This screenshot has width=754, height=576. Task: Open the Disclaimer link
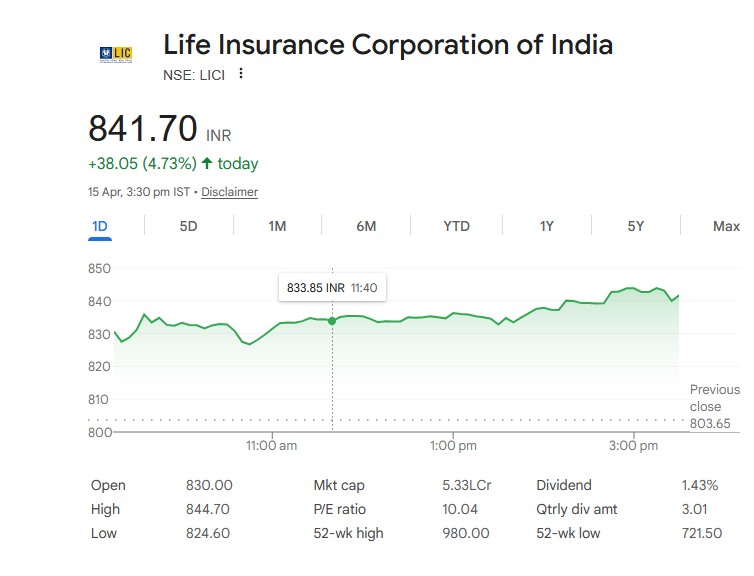[x=229, y=192]
